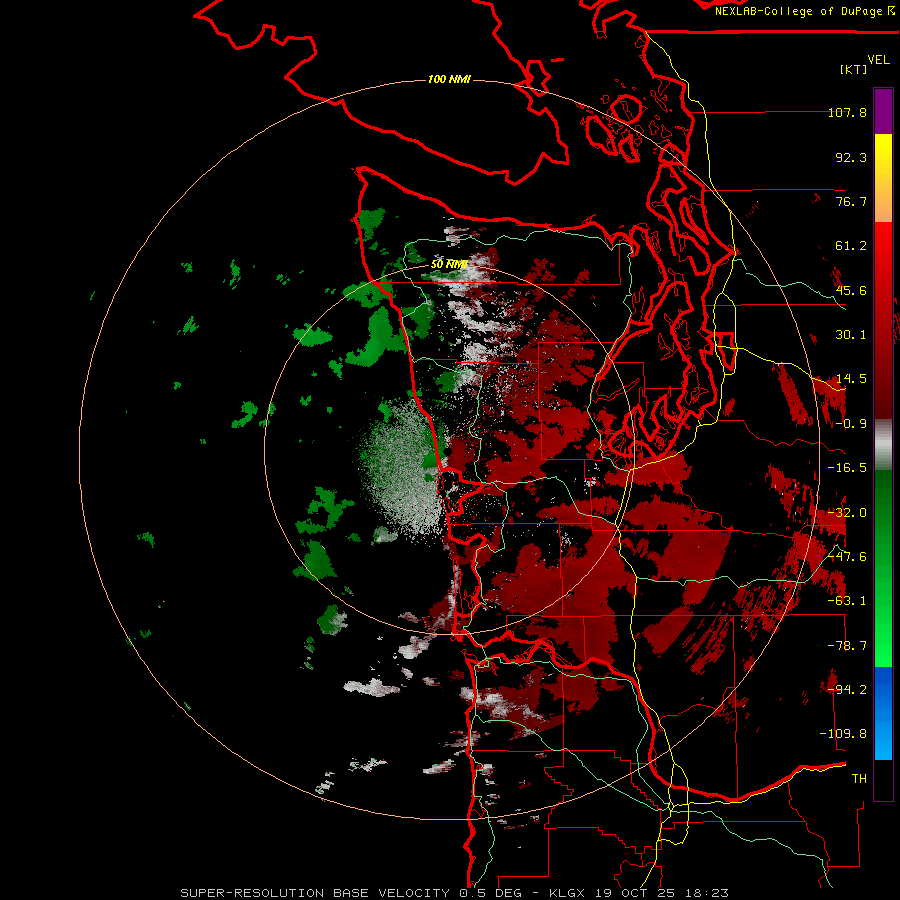Click the -78.7 legend value
Image resolution: width=900 pixels, height=900 pixels.
[847, 646]
